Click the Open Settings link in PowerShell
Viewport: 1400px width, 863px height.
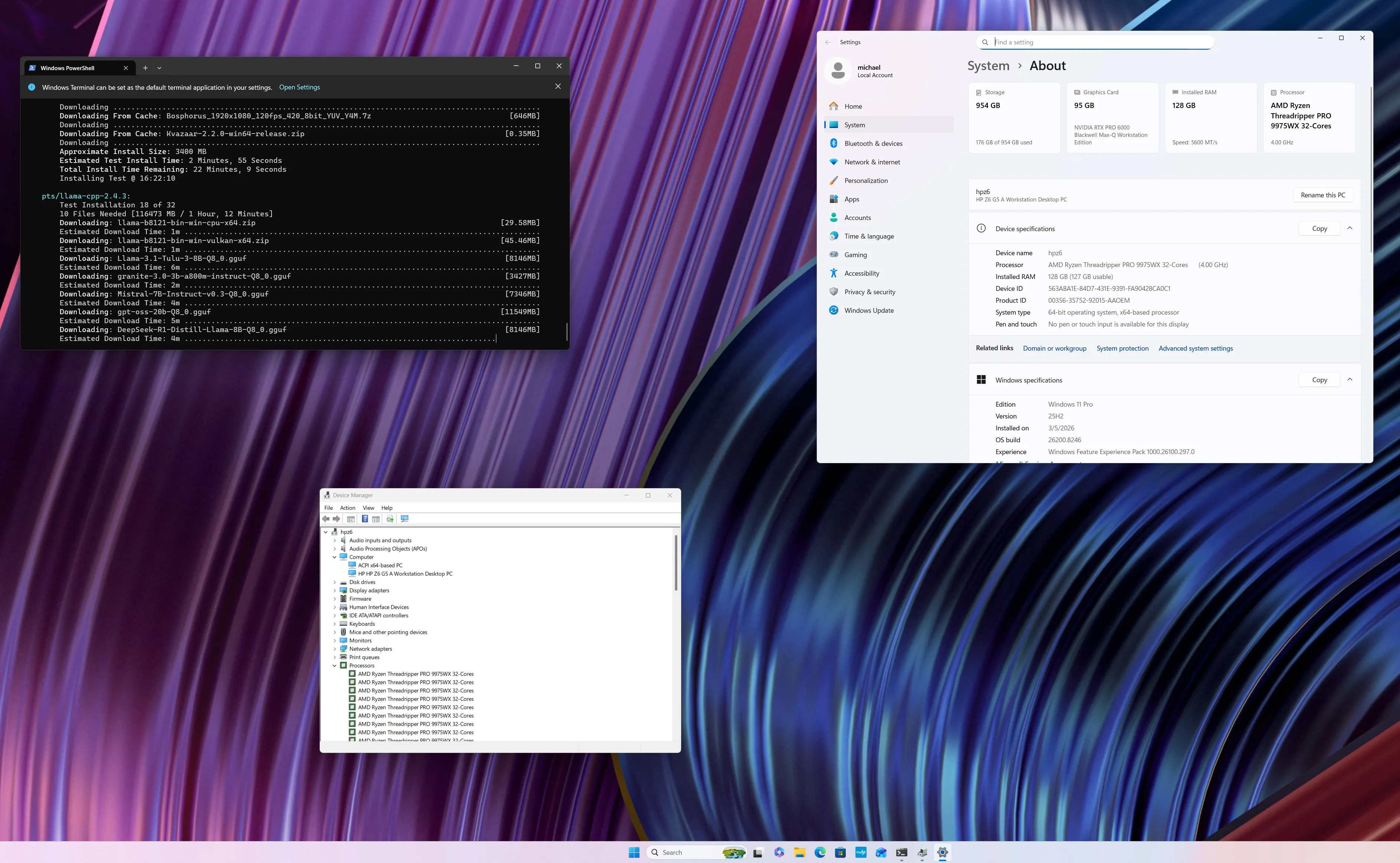299,87
